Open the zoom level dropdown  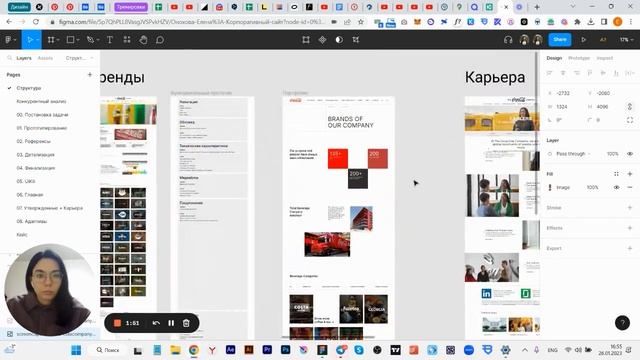click(x=627, y=40)
